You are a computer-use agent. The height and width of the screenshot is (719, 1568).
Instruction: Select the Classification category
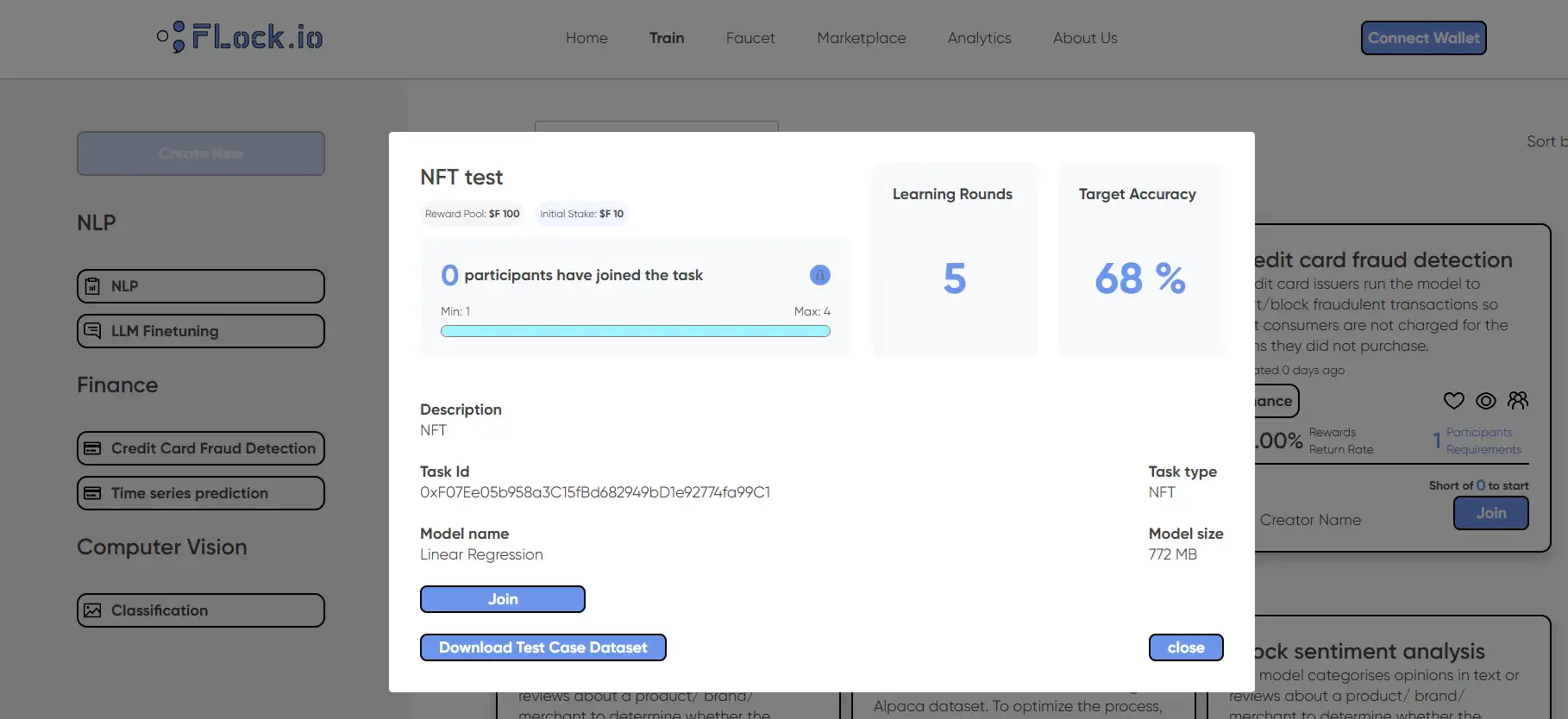tap(200, 610)
